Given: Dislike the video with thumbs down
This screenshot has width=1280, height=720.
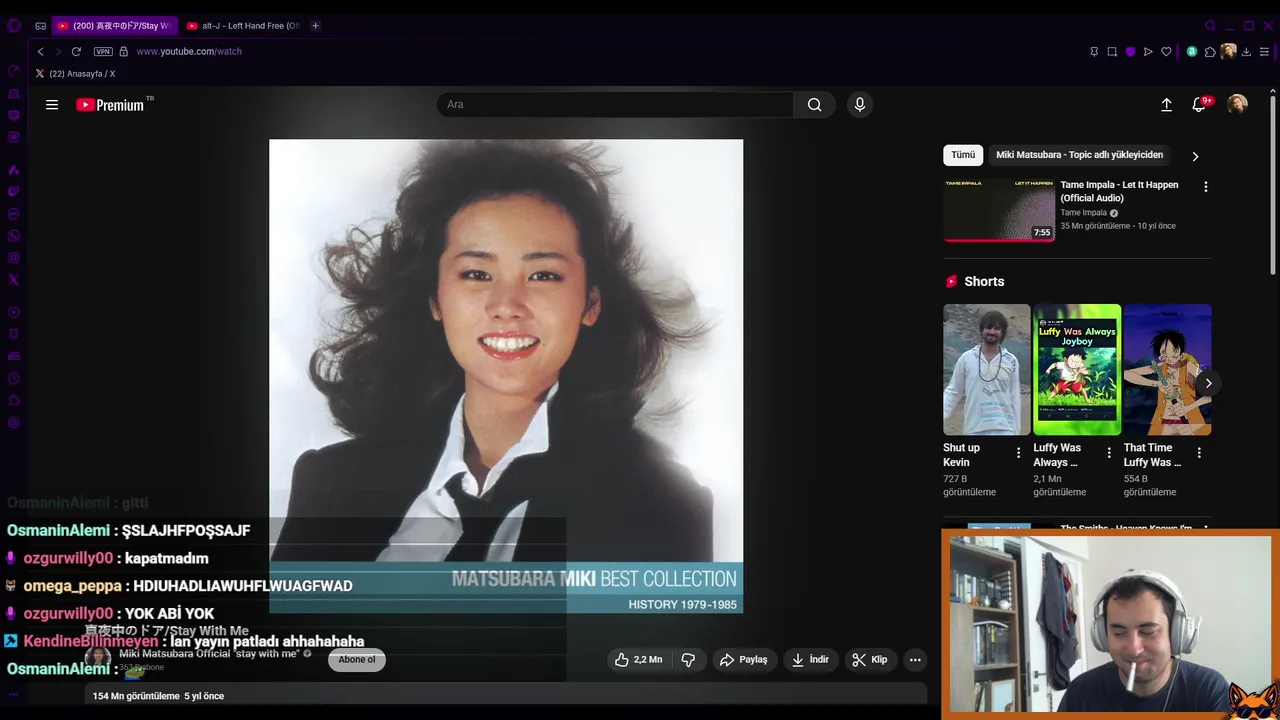Looking at the screenshot, I should pos(688,660).
